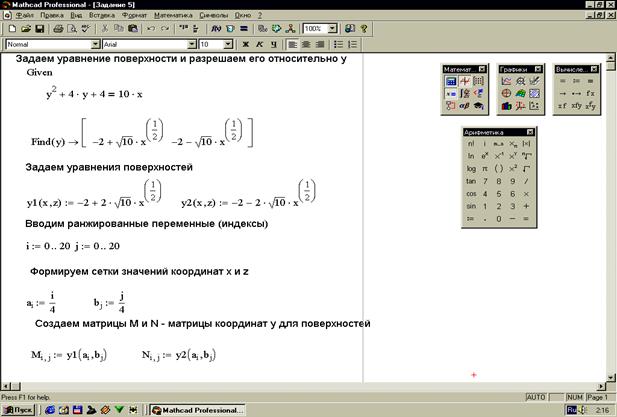
Task: Toggle bold text formatting (Ж)
Action: click(x=246, y=44)
